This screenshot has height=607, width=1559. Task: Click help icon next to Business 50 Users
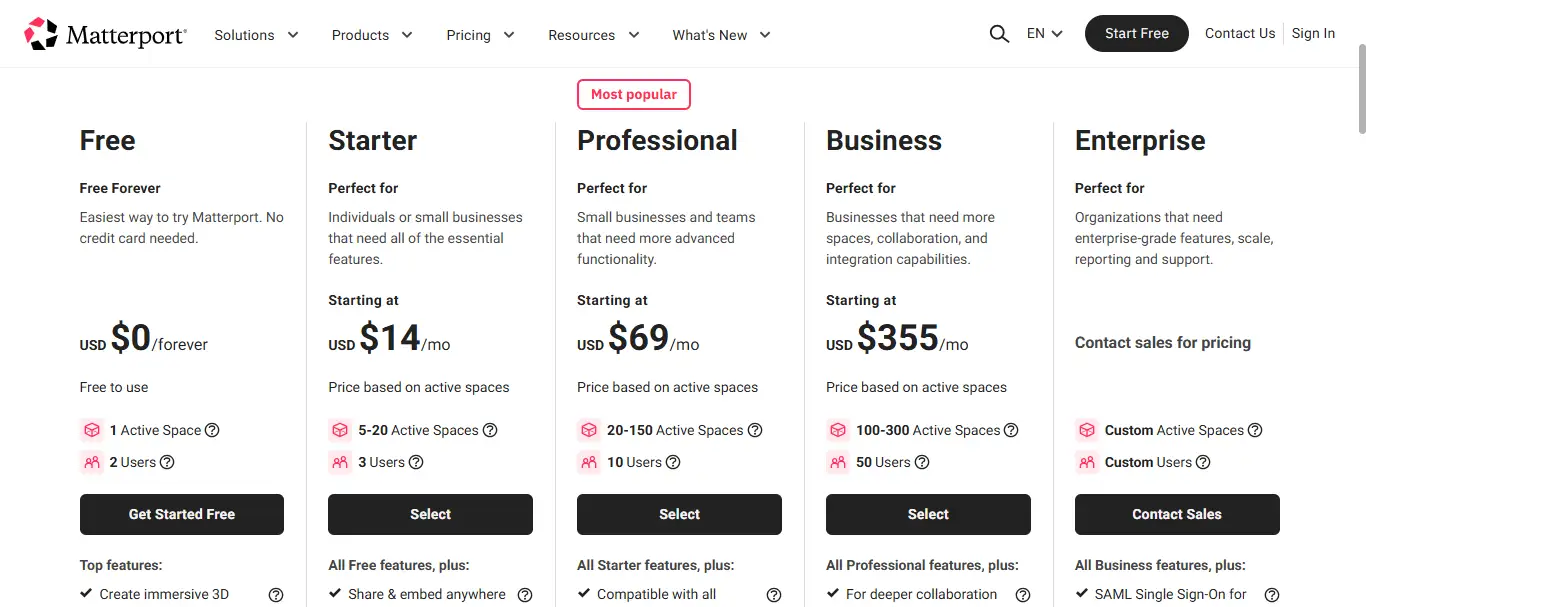pos(922,462)
